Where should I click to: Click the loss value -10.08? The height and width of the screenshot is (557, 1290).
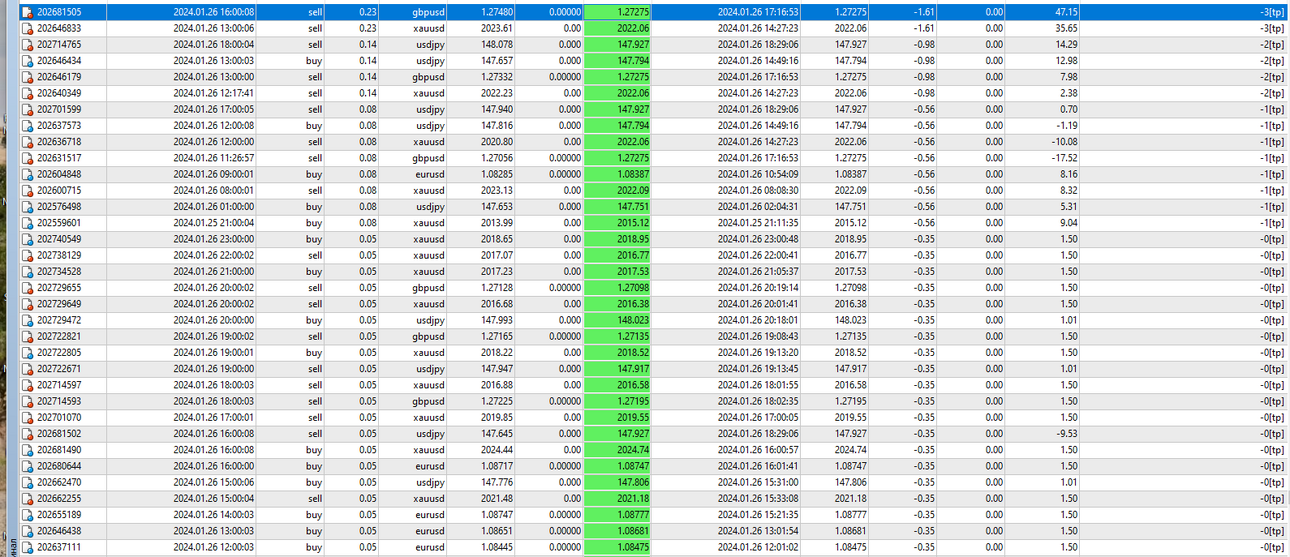pos(1065,142)
